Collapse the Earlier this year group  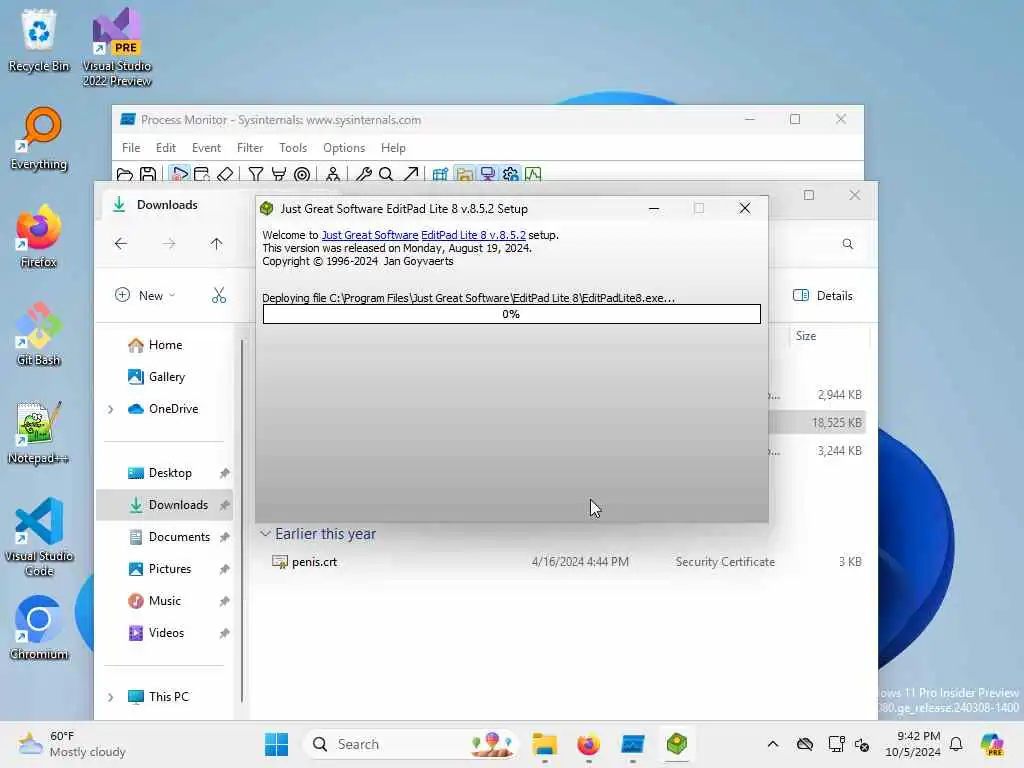pos(265,534)
